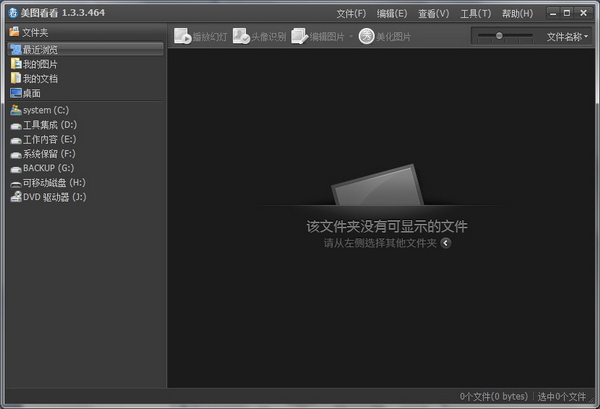
Task: Click the 选中0个文件 status text
Action: click(562, 397)
